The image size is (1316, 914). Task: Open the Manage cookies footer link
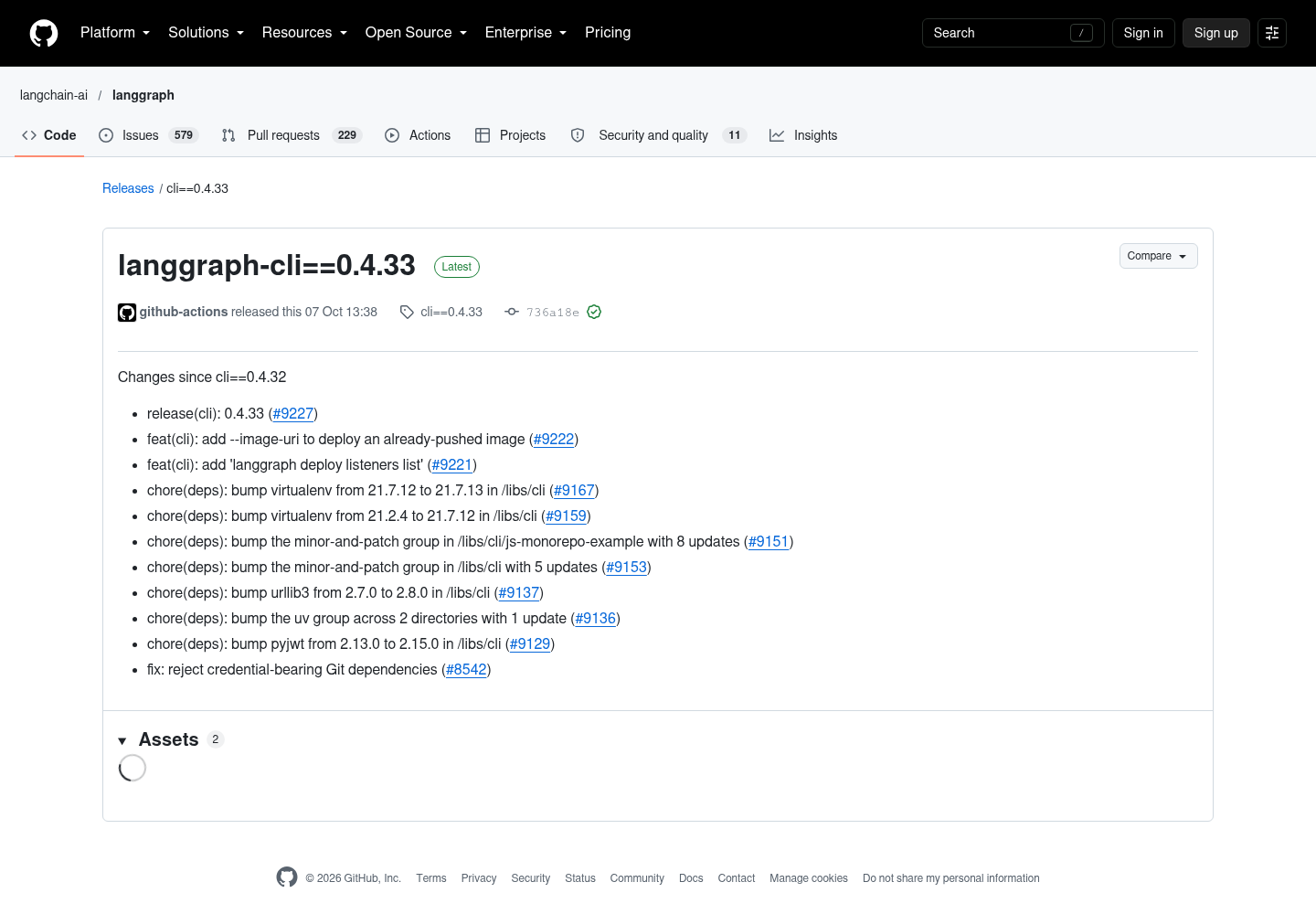click(809, 878)
